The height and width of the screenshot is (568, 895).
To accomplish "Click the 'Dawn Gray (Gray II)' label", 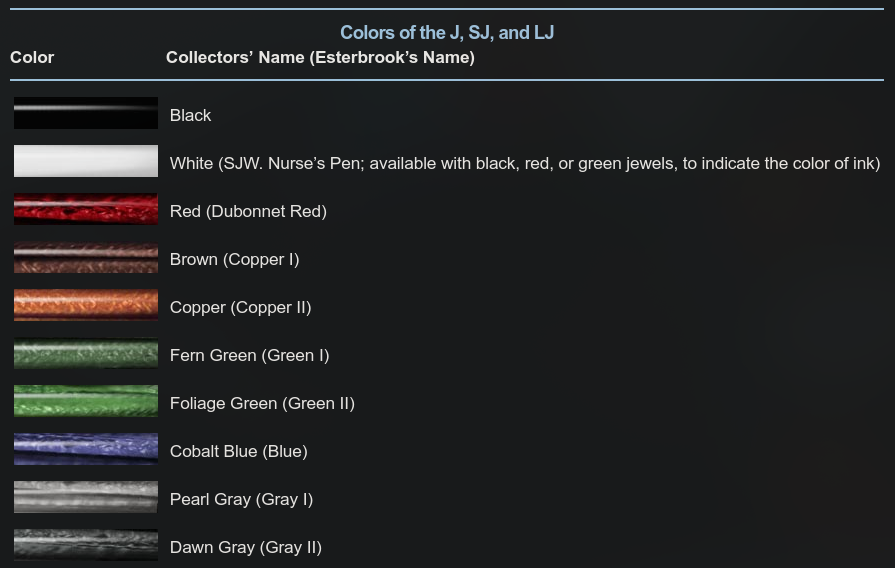I will coord(245,547).
